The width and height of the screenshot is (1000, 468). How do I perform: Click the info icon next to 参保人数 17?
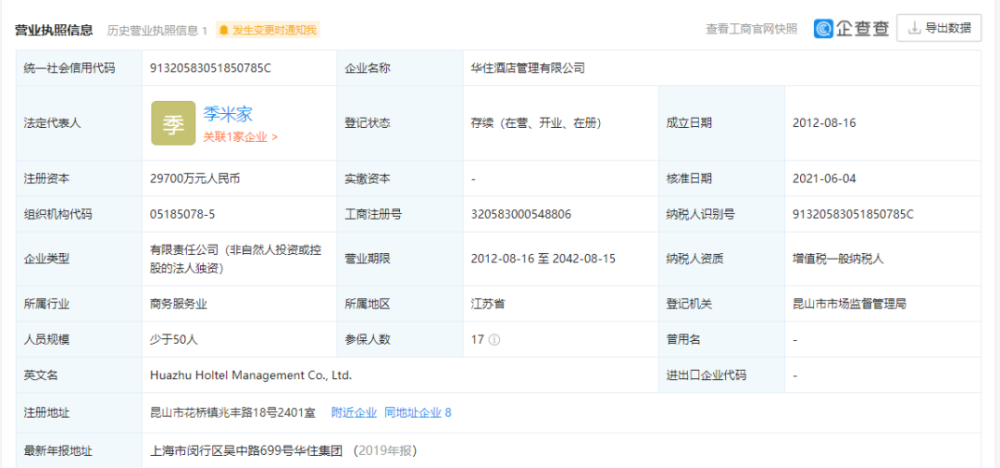coord(494,339)
